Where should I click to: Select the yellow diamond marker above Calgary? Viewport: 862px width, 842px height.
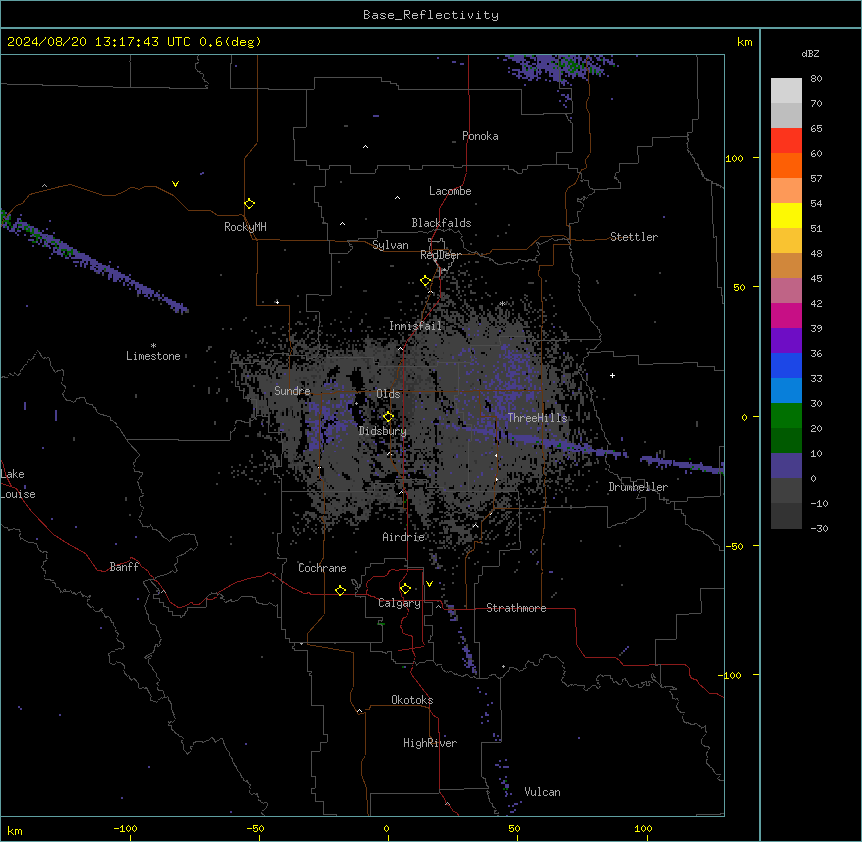pyautogui.click(x=405, y=589)
